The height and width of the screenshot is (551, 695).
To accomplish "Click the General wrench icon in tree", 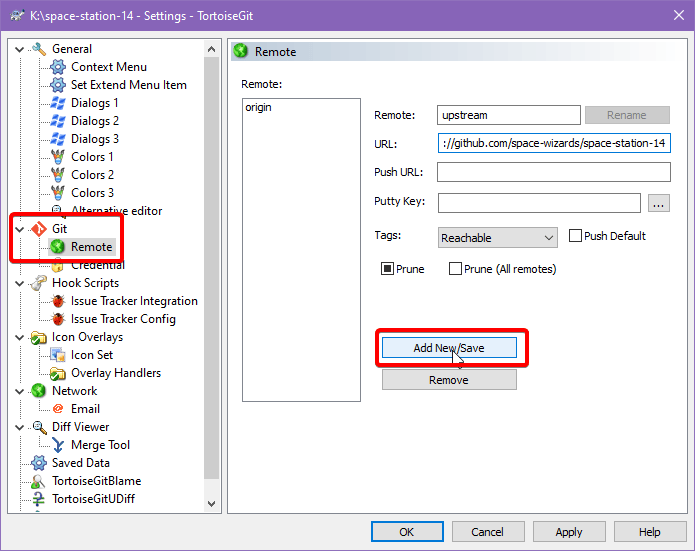I will pyautogui.click(x=39, y=49).
